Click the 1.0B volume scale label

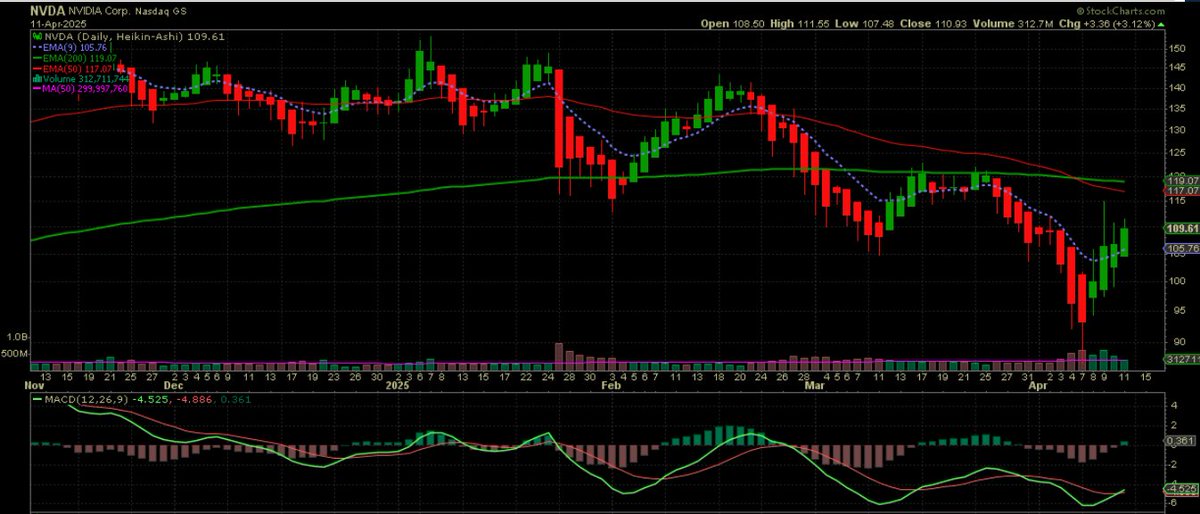click(15, 337)
